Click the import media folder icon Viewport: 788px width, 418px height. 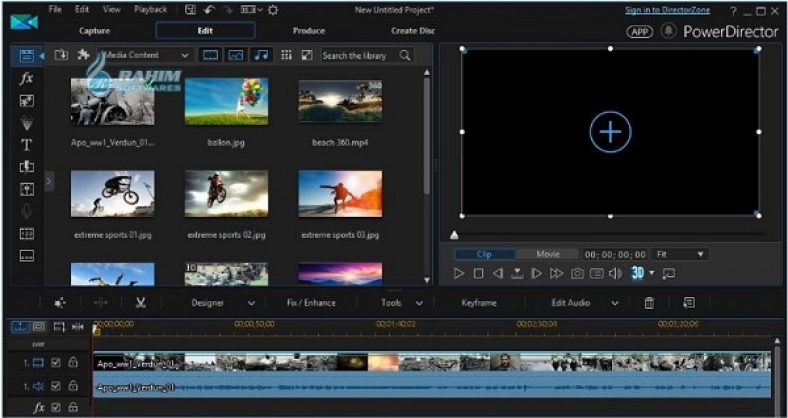[62, 55]
